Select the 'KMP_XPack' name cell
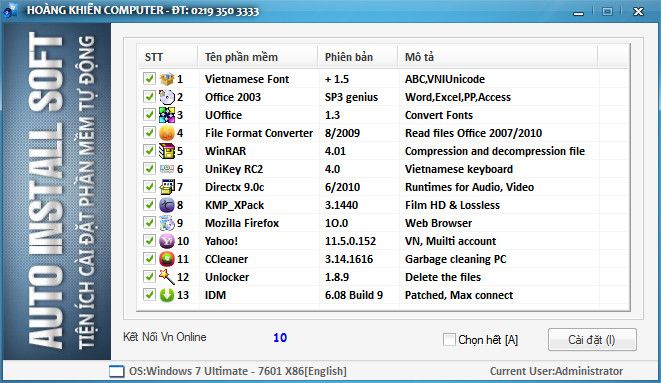661x383 pixels. 234,205
